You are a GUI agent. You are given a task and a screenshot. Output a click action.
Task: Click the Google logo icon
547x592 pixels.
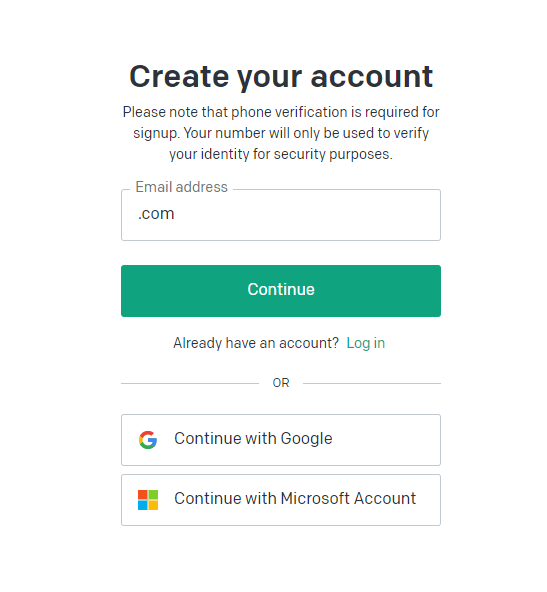pos(148,439)
